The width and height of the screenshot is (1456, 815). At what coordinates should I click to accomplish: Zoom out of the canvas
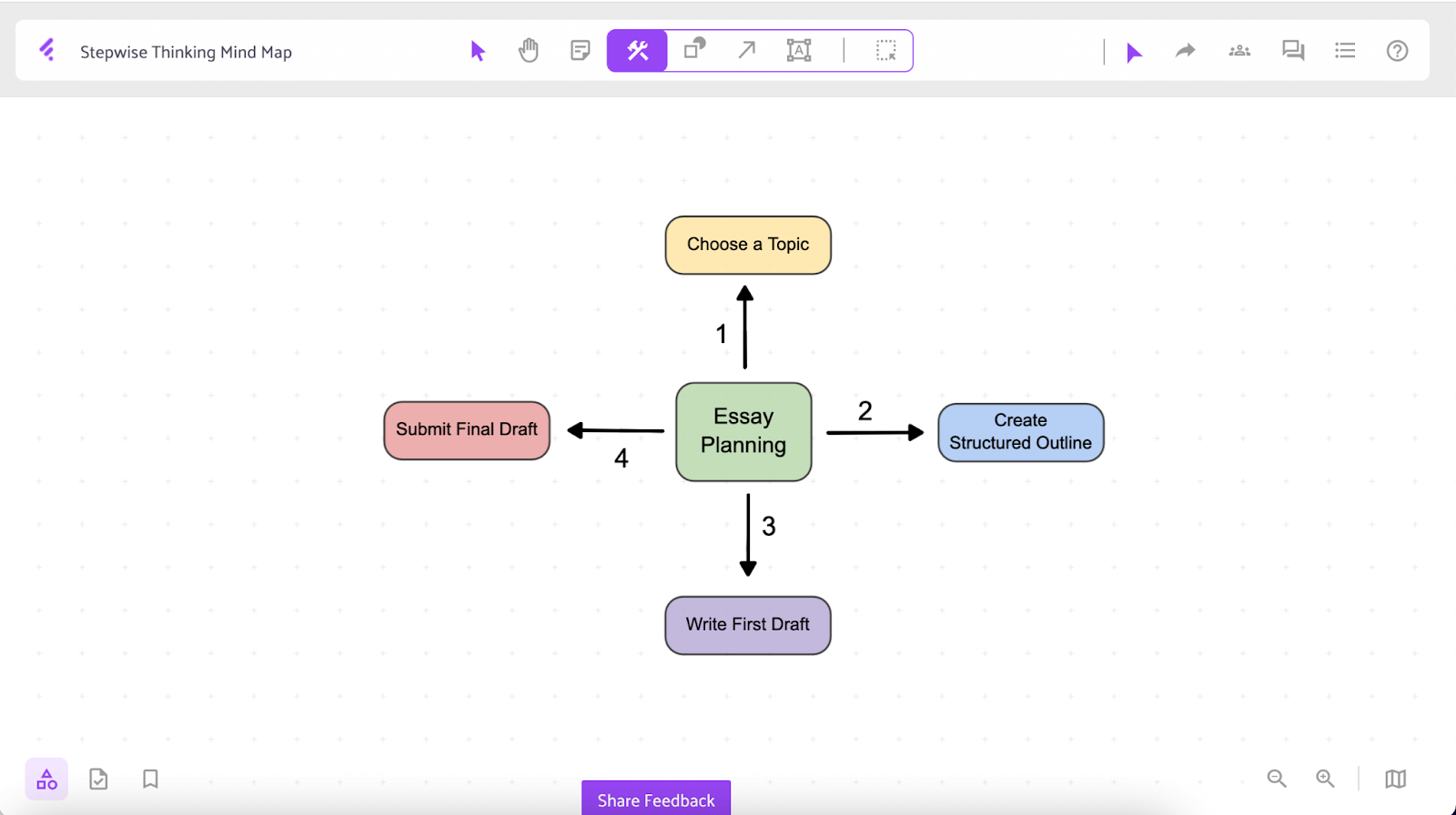(1277, 779)
